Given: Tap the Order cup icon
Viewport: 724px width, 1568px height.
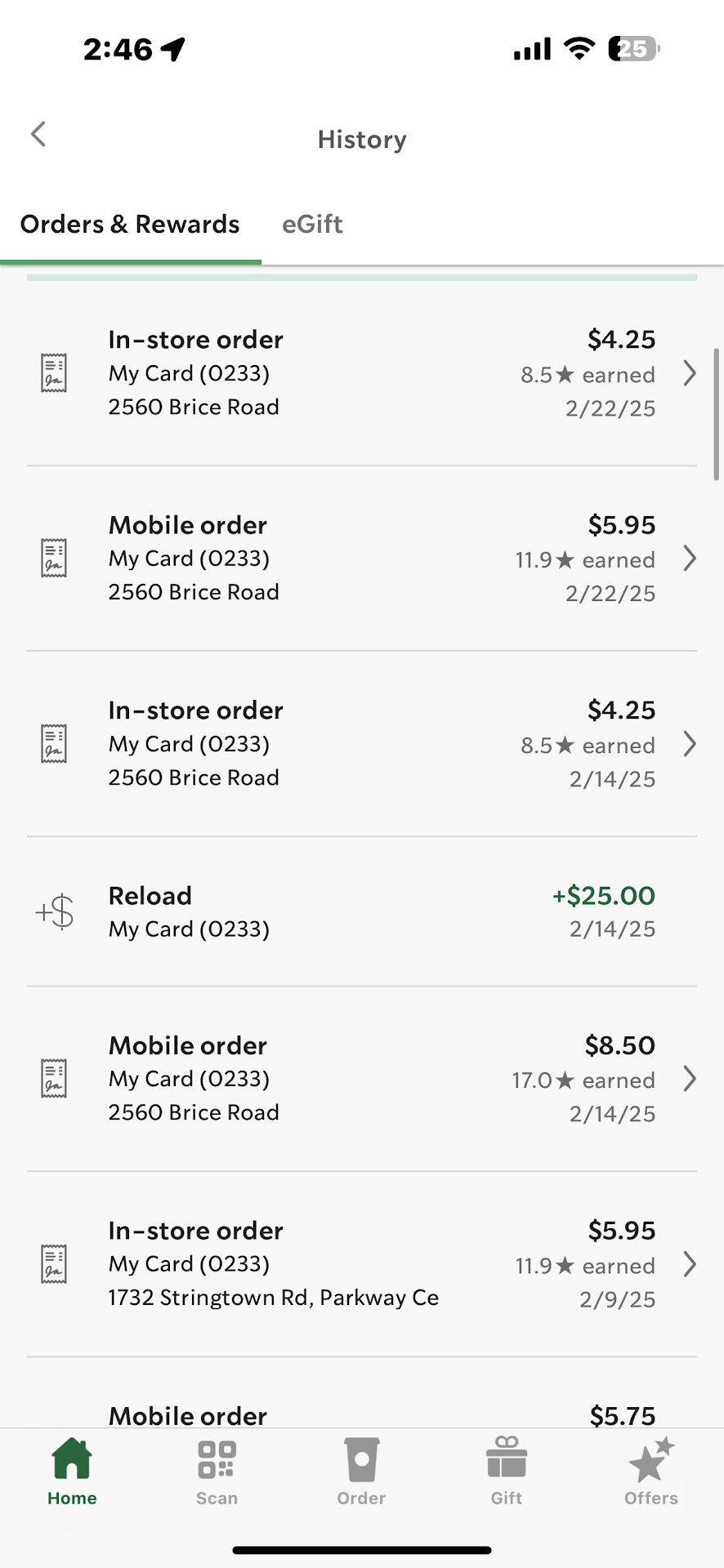Looking at the screenshot, I should click(361, 1461).
